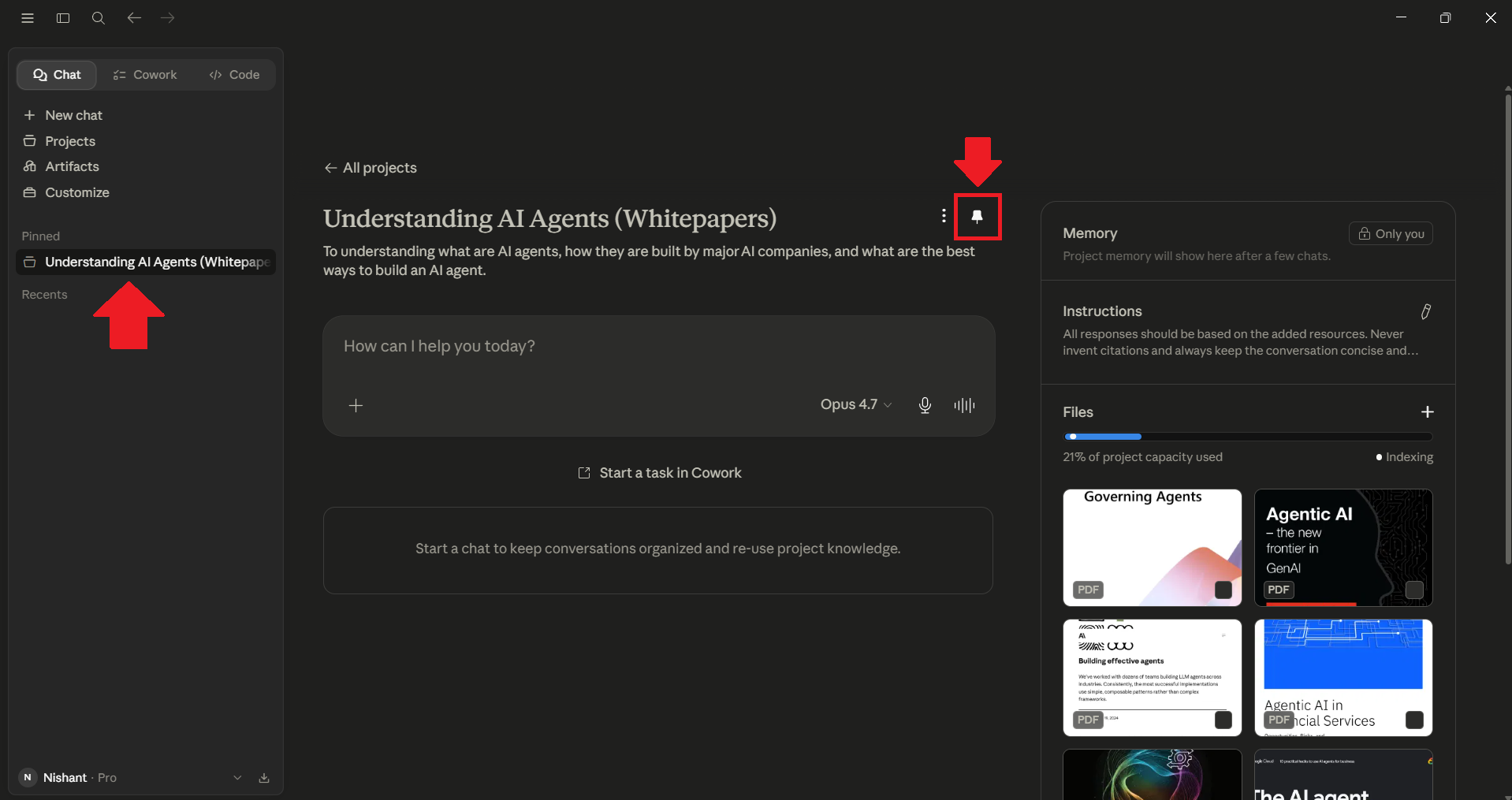This screenshot has width=1512, height=800.
Task: Click the pin project icon
Action: (977, 217)
